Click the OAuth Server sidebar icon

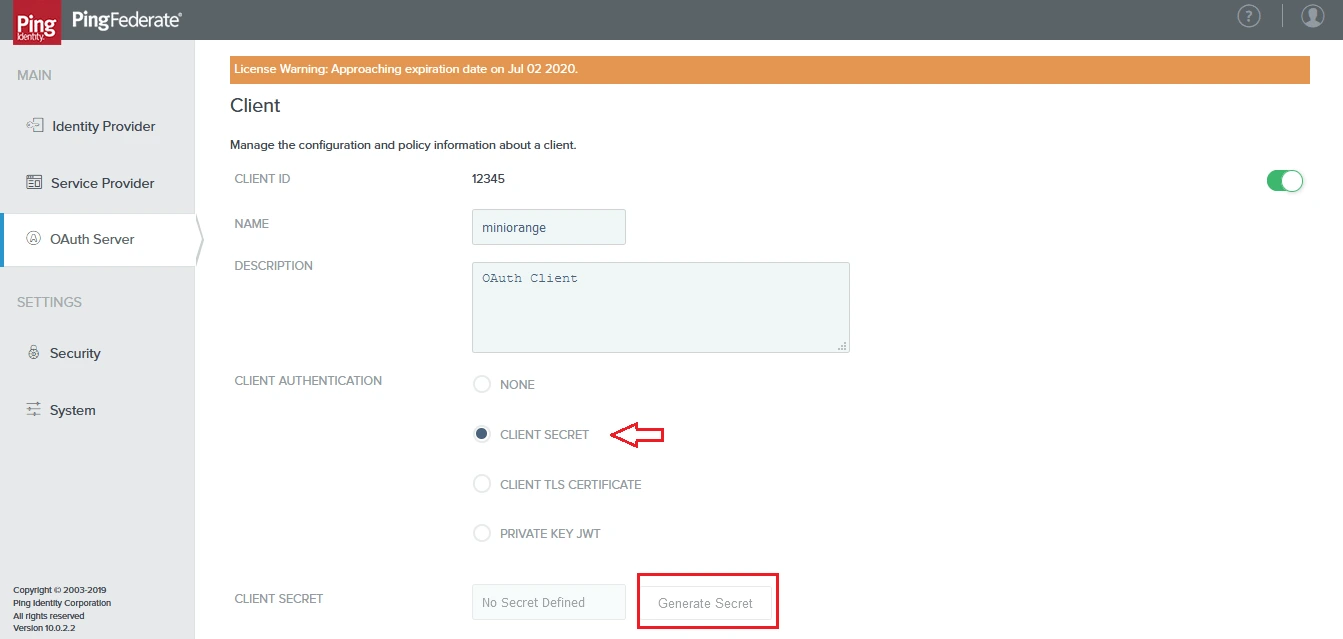(33, 239)
